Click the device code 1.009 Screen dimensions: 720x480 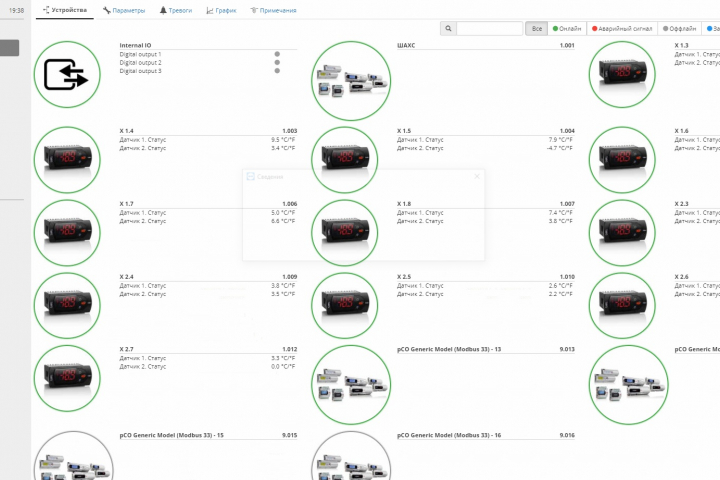coord(290,277)
